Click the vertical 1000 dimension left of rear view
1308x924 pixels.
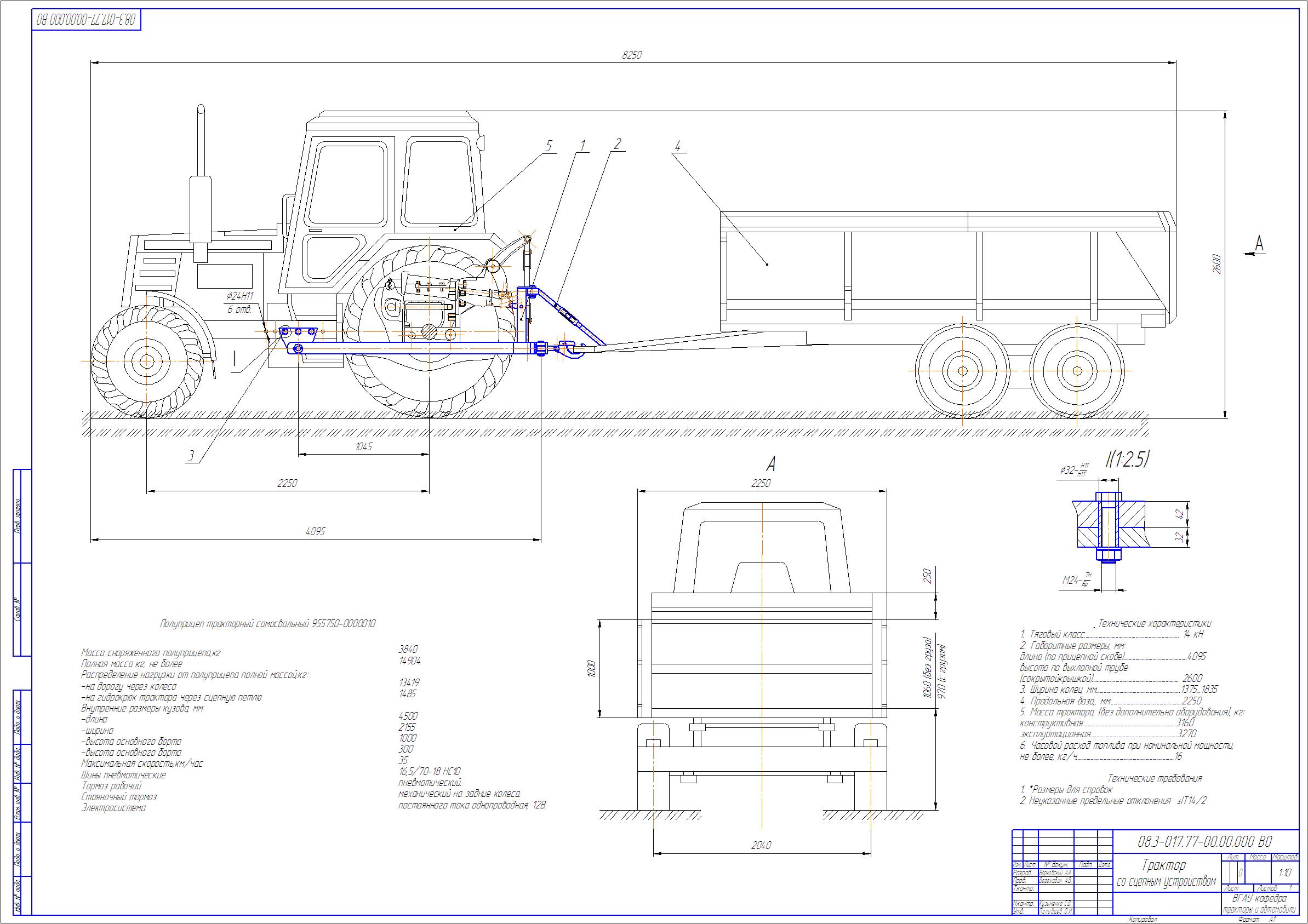click(591, 669)
